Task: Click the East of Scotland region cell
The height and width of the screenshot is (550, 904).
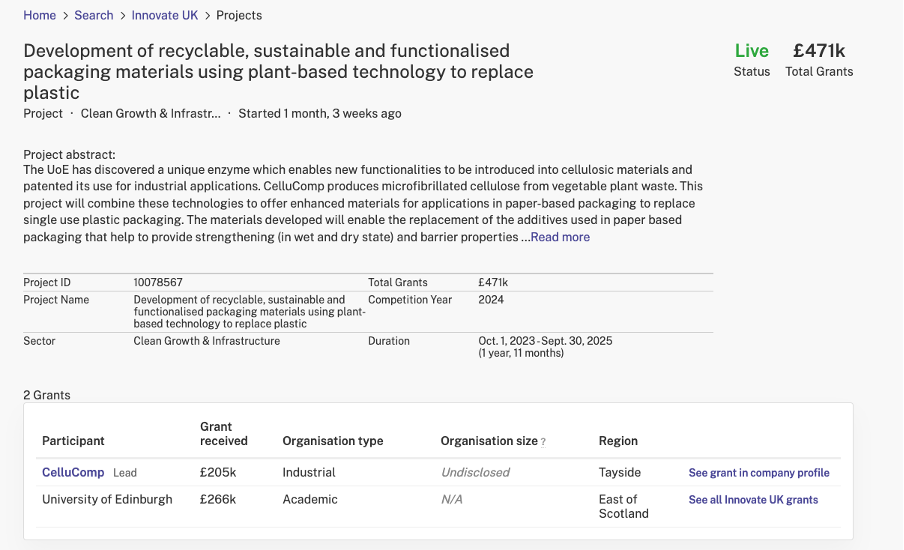Action: 623,506
